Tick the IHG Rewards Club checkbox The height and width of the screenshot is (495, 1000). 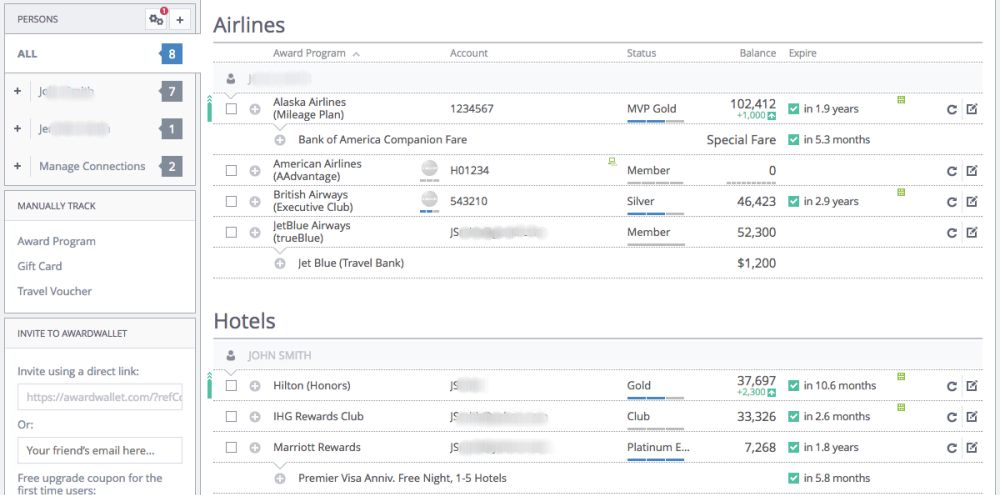(x=231, y=417)
